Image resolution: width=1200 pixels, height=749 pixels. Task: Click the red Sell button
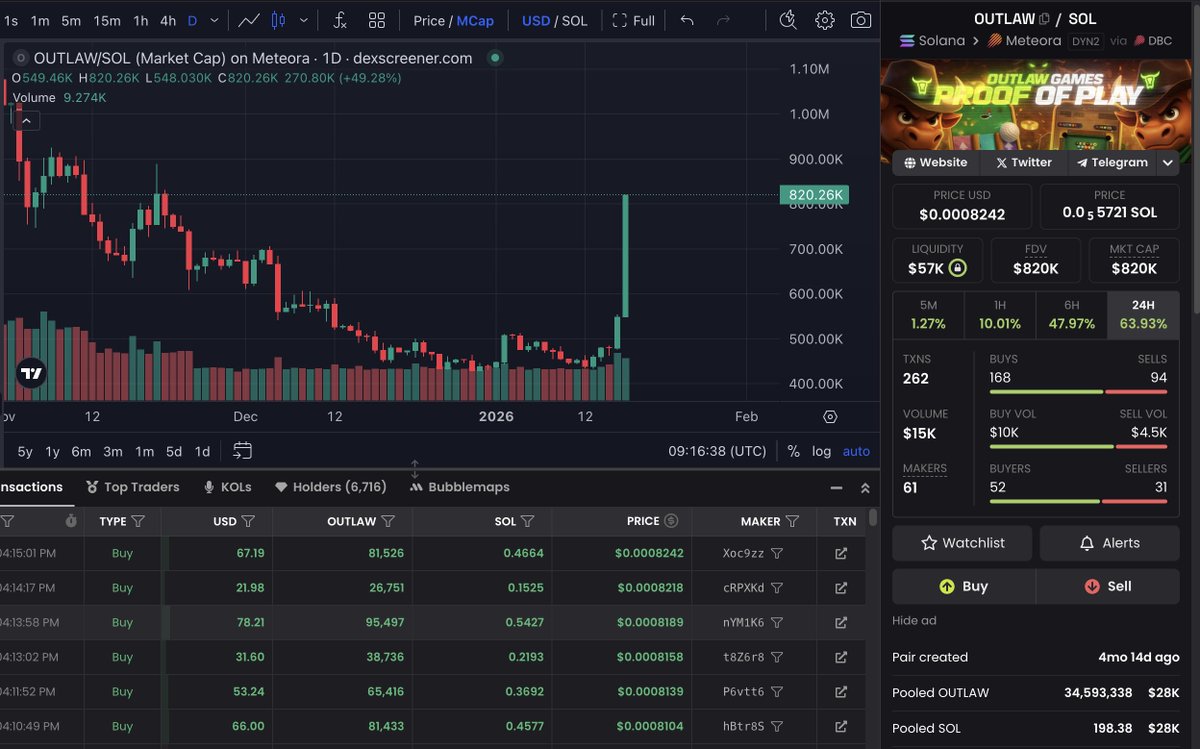coord(1109,587)
